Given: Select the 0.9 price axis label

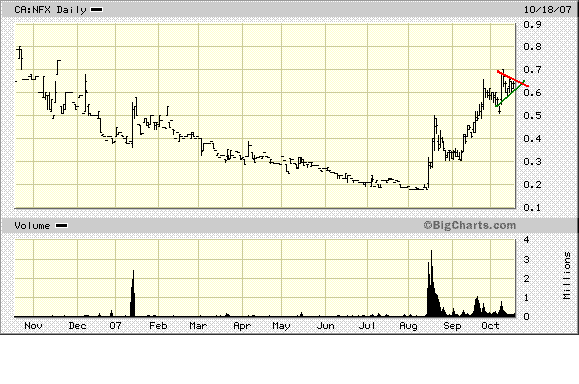Looking at the screenshot, I should (532, 24).
